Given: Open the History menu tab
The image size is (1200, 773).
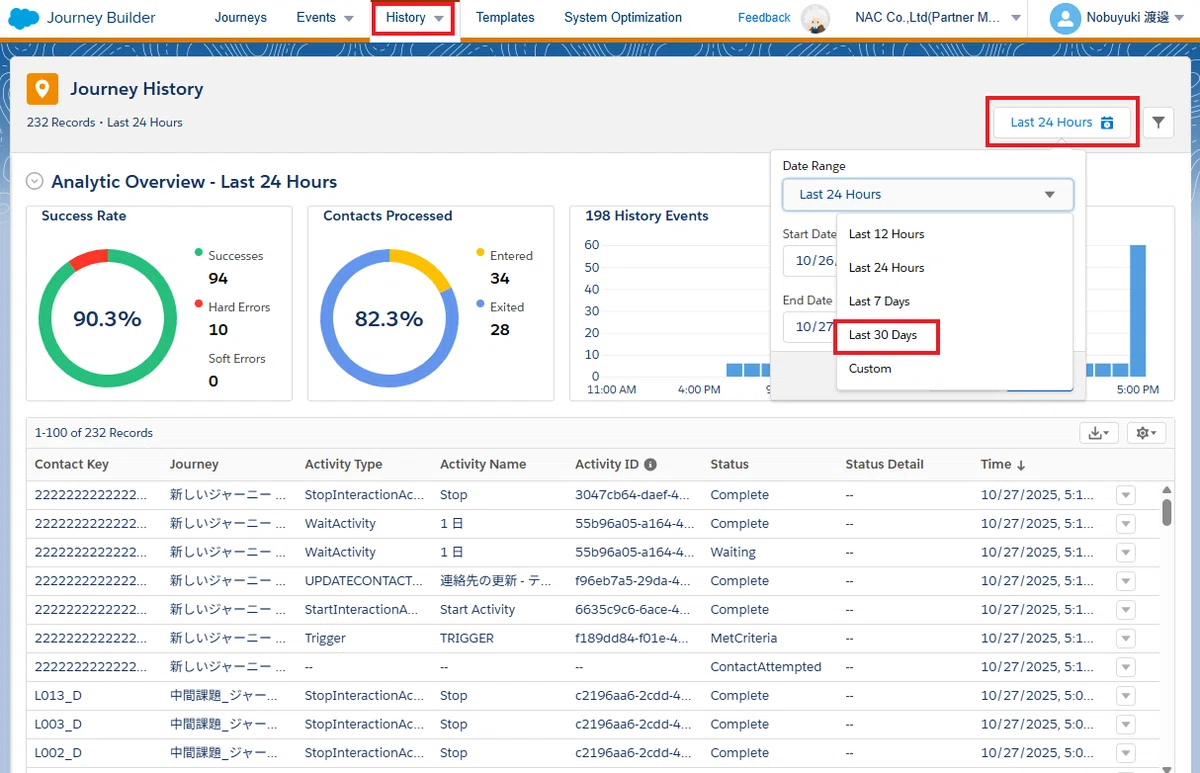Looking at the screenshot, I should (415, 17).
